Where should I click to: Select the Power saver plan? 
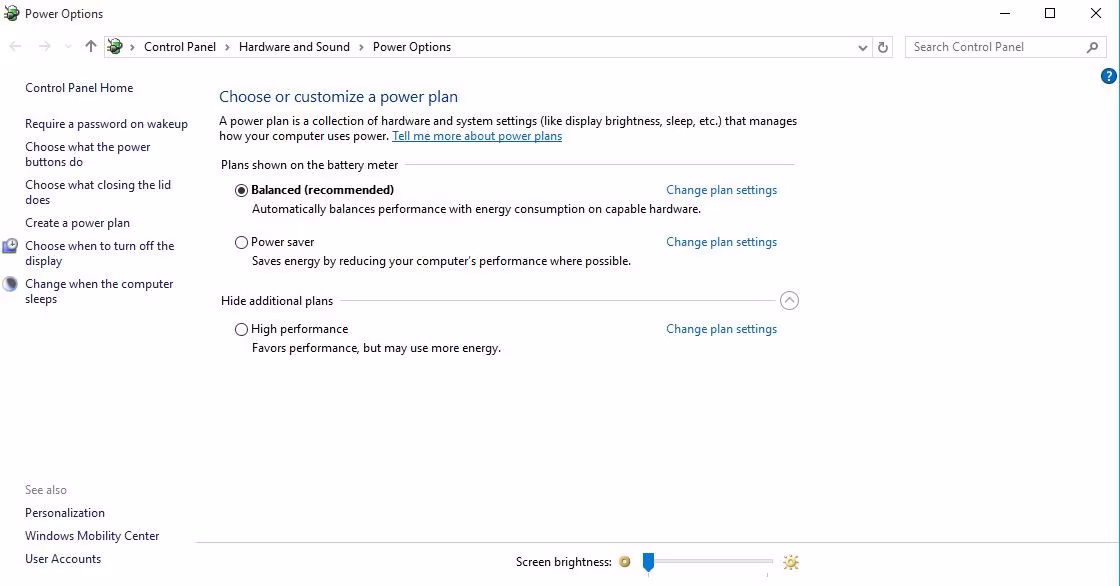coord(241,242)
